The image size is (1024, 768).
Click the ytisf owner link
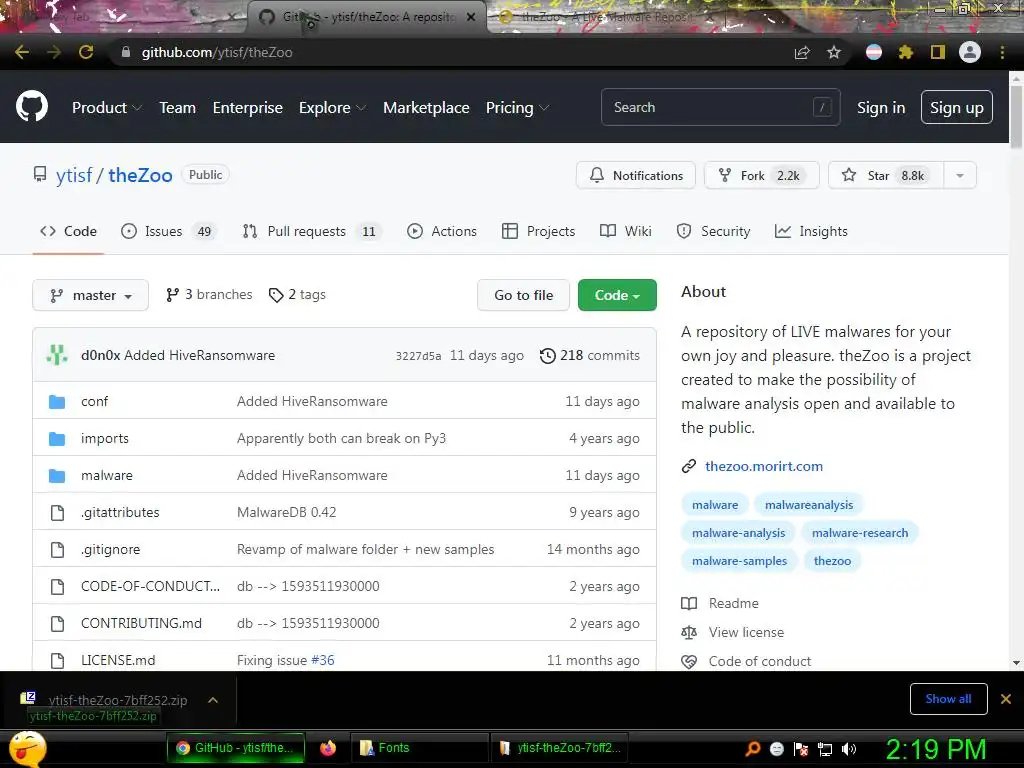click(x=74, y=175)
